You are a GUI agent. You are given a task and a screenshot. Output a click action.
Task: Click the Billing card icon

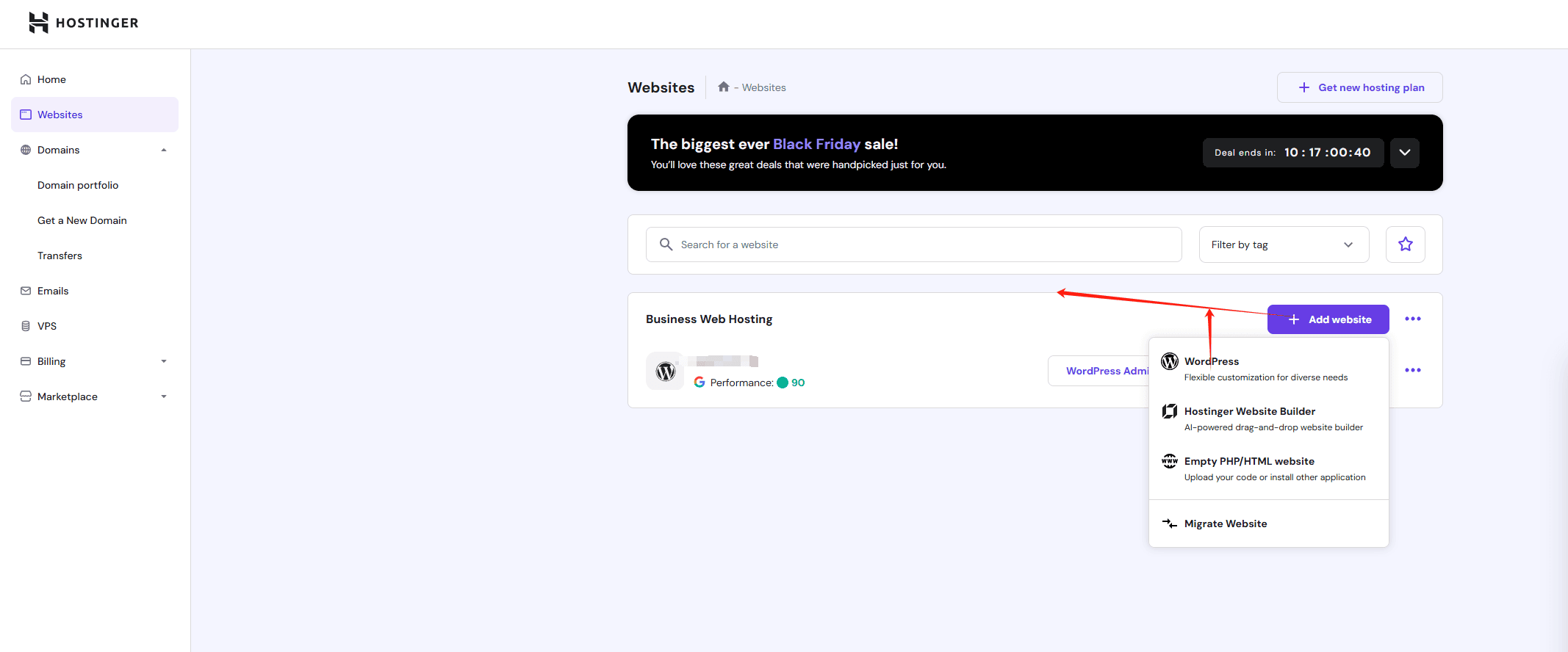[x=26, y=361]
